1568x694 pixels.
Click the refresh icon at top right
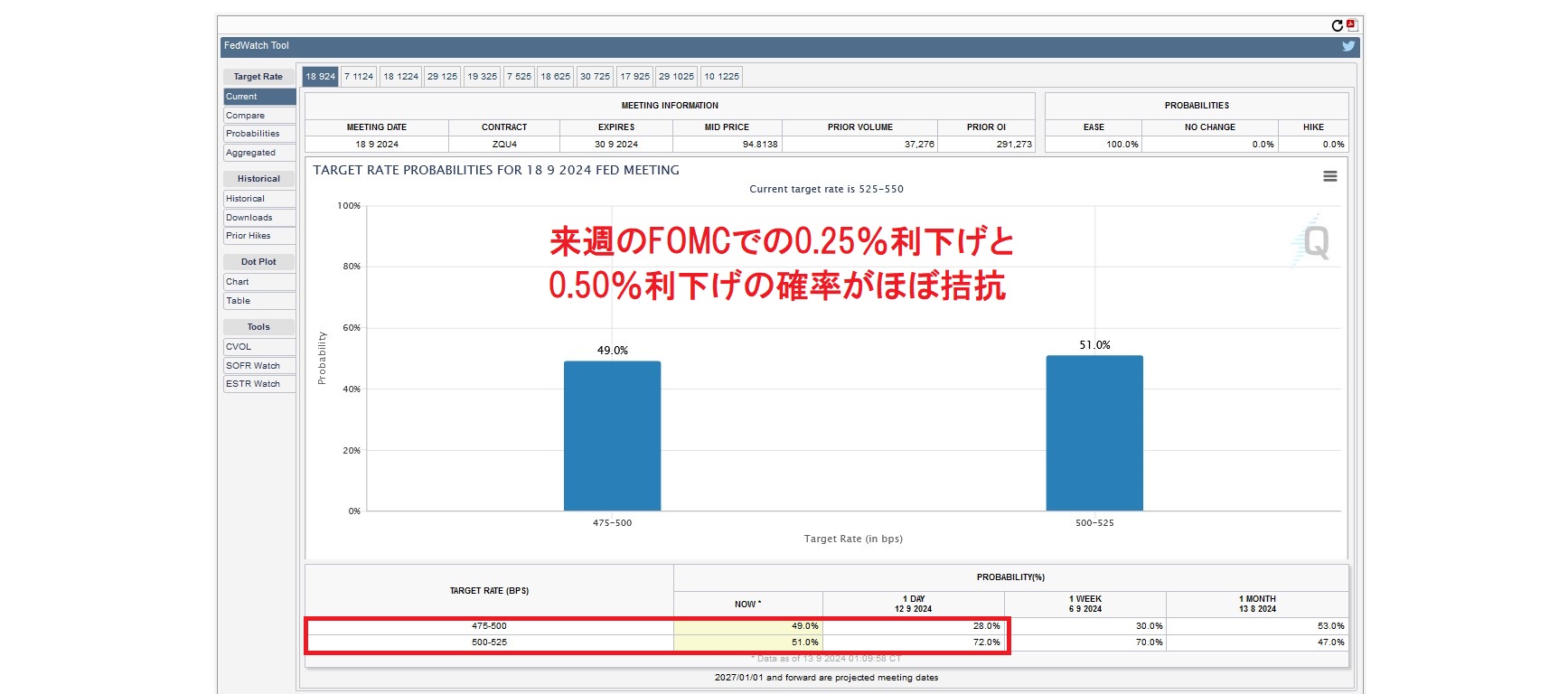[x=1338, y=25]
